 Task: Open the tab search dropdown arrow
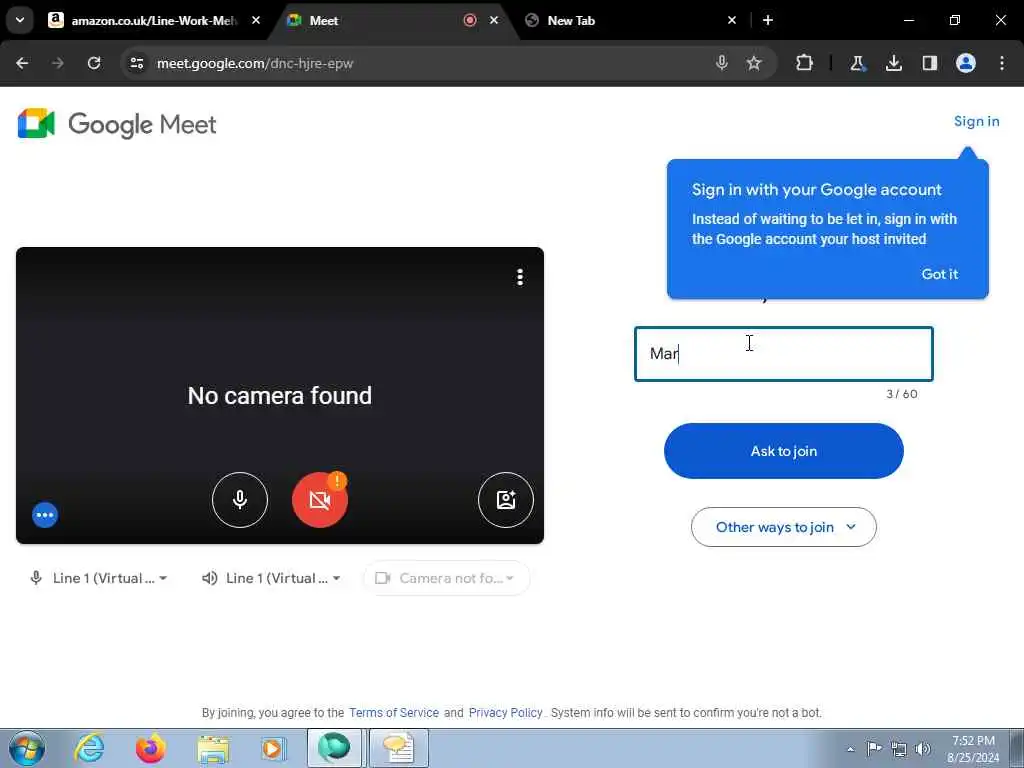point(20,20)
